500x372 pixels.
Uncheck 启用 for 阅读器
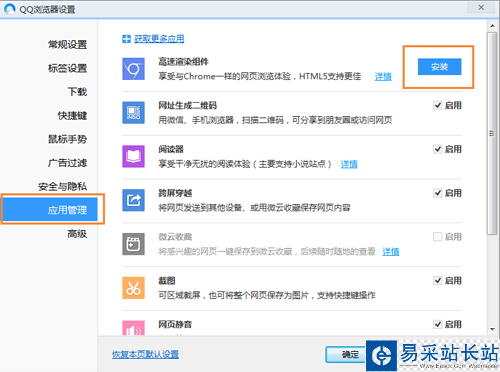[437, 149]
